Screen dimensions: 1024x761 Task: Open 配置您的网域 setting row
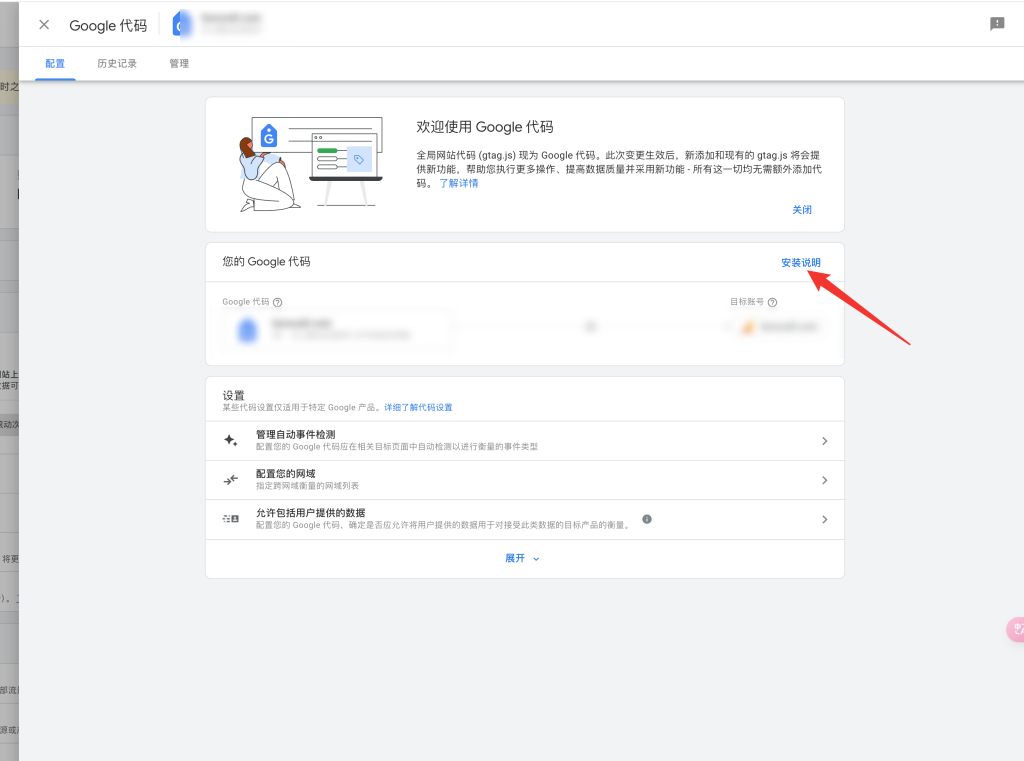(x=524, y=480)
